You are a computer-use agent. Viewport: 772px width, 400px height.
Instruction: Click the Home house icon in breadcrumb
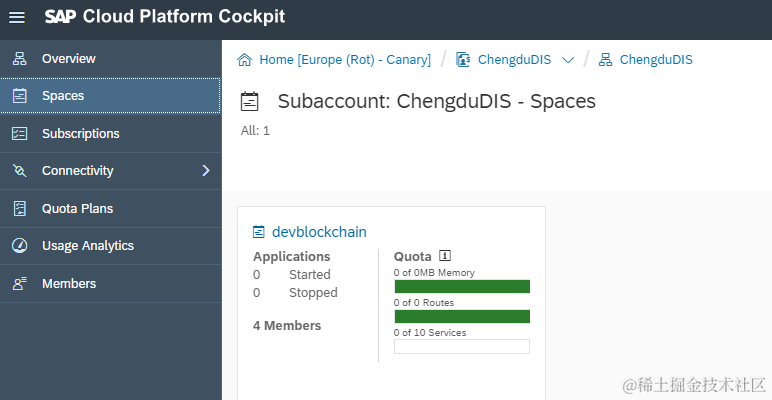coord(245,60)
